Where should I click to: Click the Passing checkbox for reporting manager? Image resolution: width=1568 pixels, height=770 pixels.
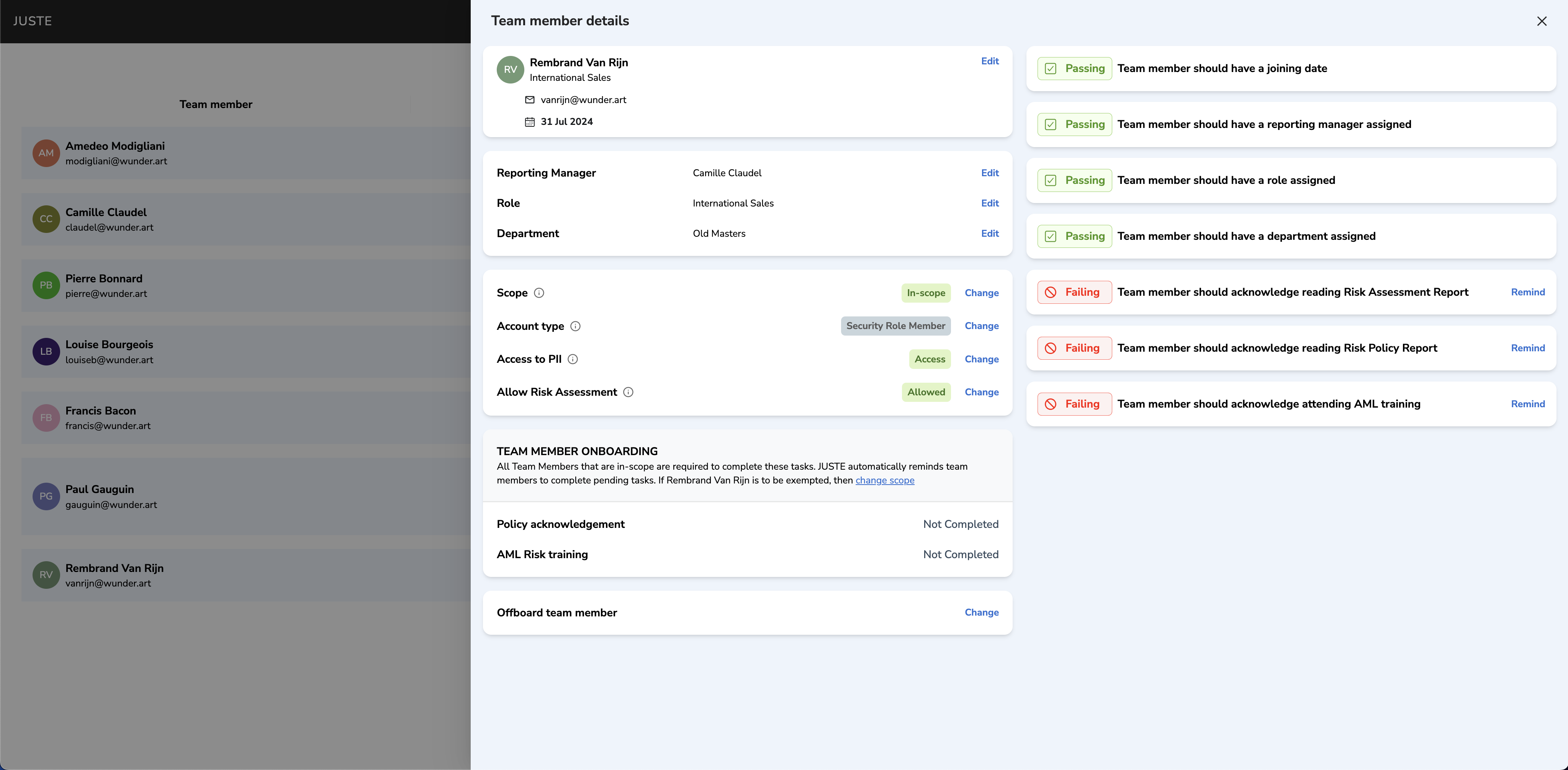click(1051, 125)
